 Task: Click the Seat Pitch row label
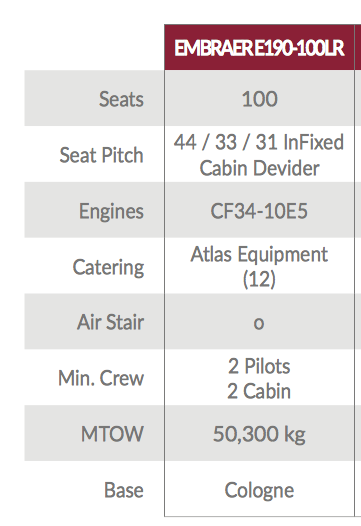pos(101,155)
